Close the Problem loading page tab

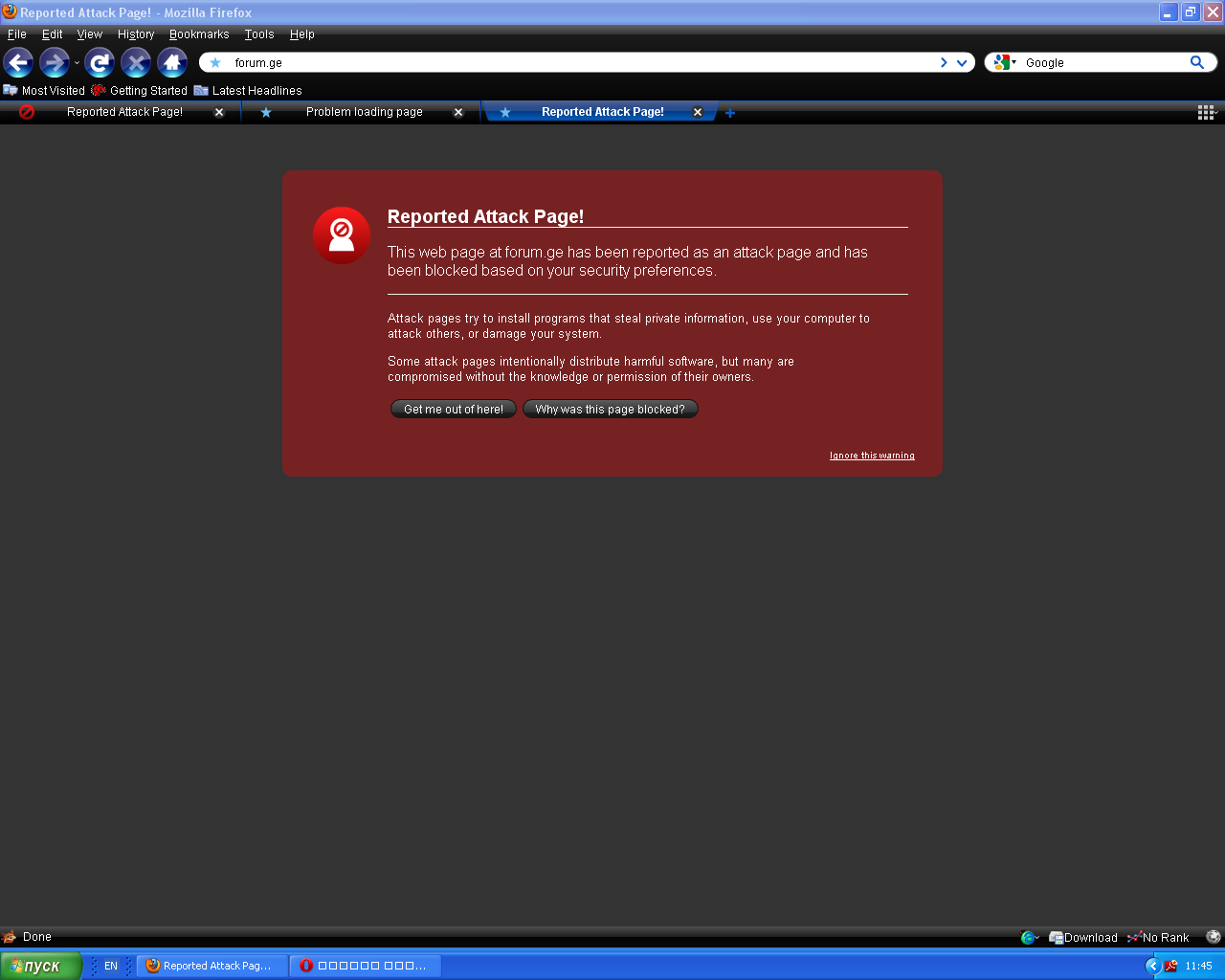pyautogui.click(x=458, y=113)
